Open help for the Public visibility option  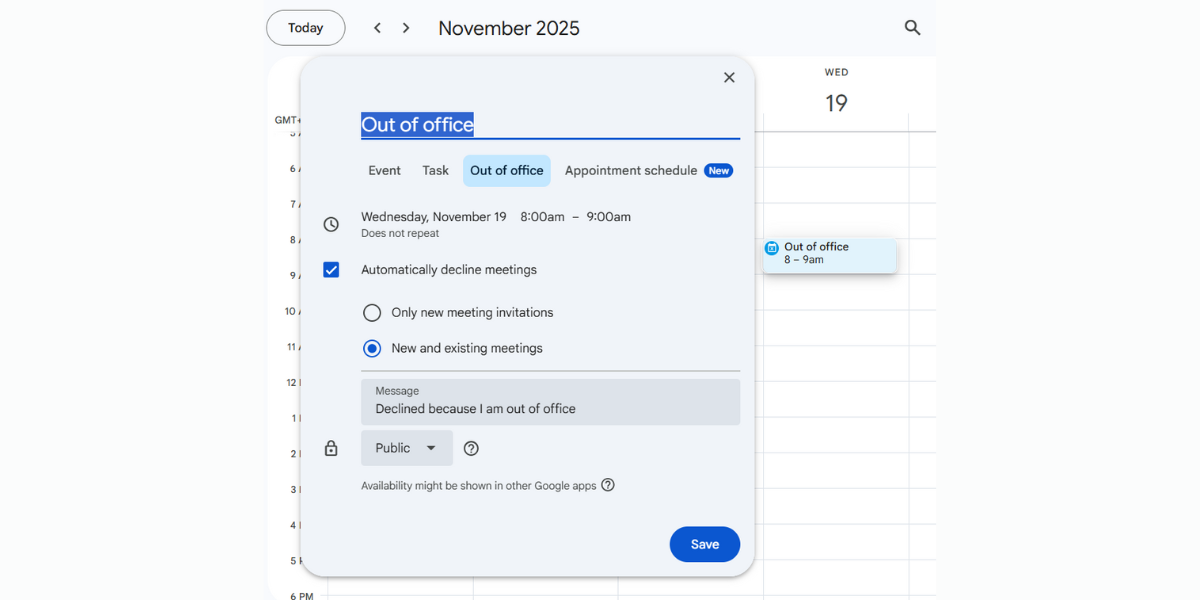click(471, 448)
